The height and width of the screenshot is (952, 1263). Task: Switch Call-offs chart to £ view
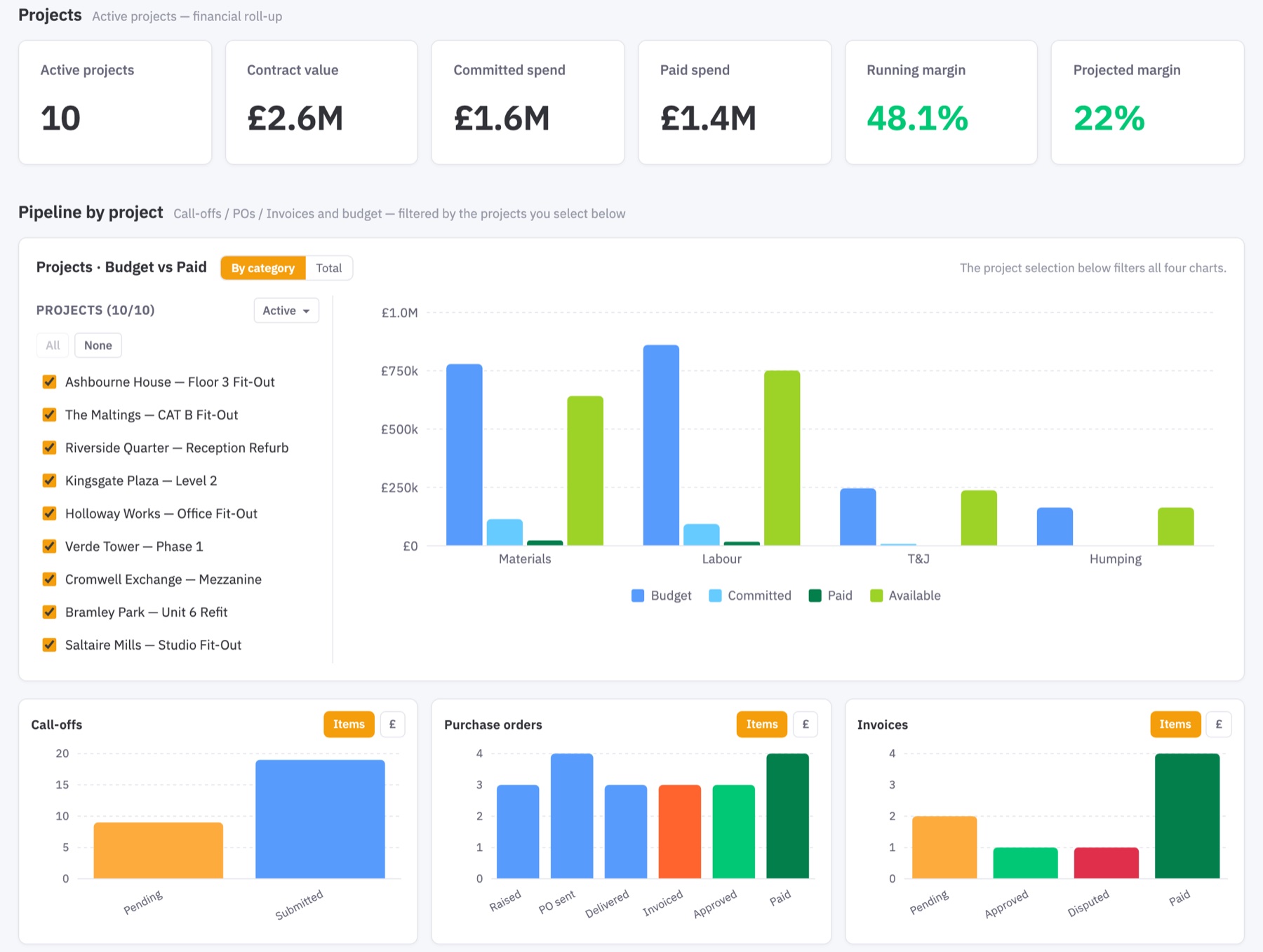tap(392, 724)
